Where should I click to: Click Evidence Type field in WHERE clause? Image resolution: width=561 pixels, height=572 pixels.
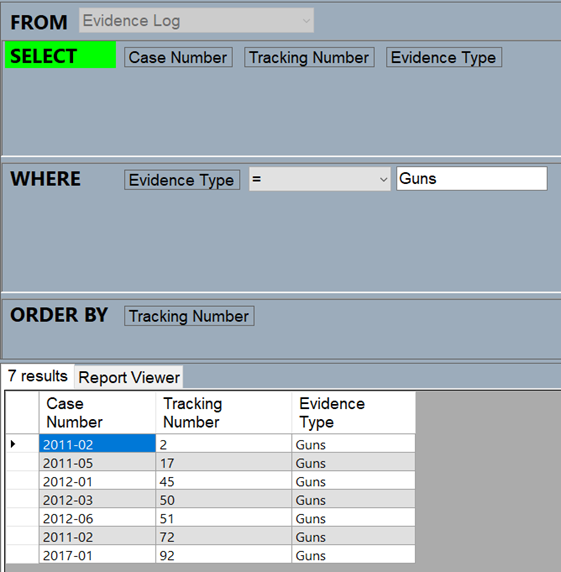point(182,180)
